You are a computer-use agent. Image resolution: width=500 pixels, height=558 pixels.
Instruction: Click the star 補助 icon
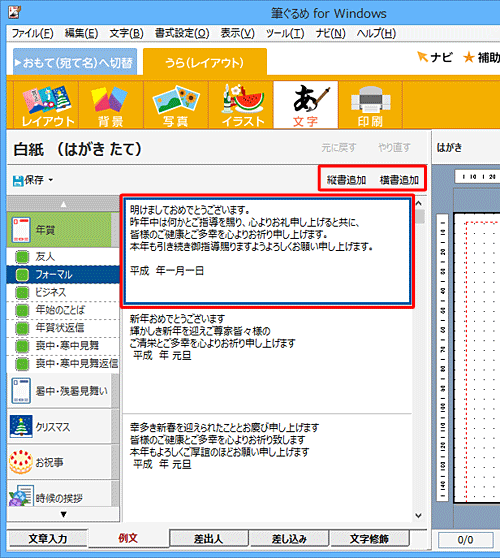469,57
